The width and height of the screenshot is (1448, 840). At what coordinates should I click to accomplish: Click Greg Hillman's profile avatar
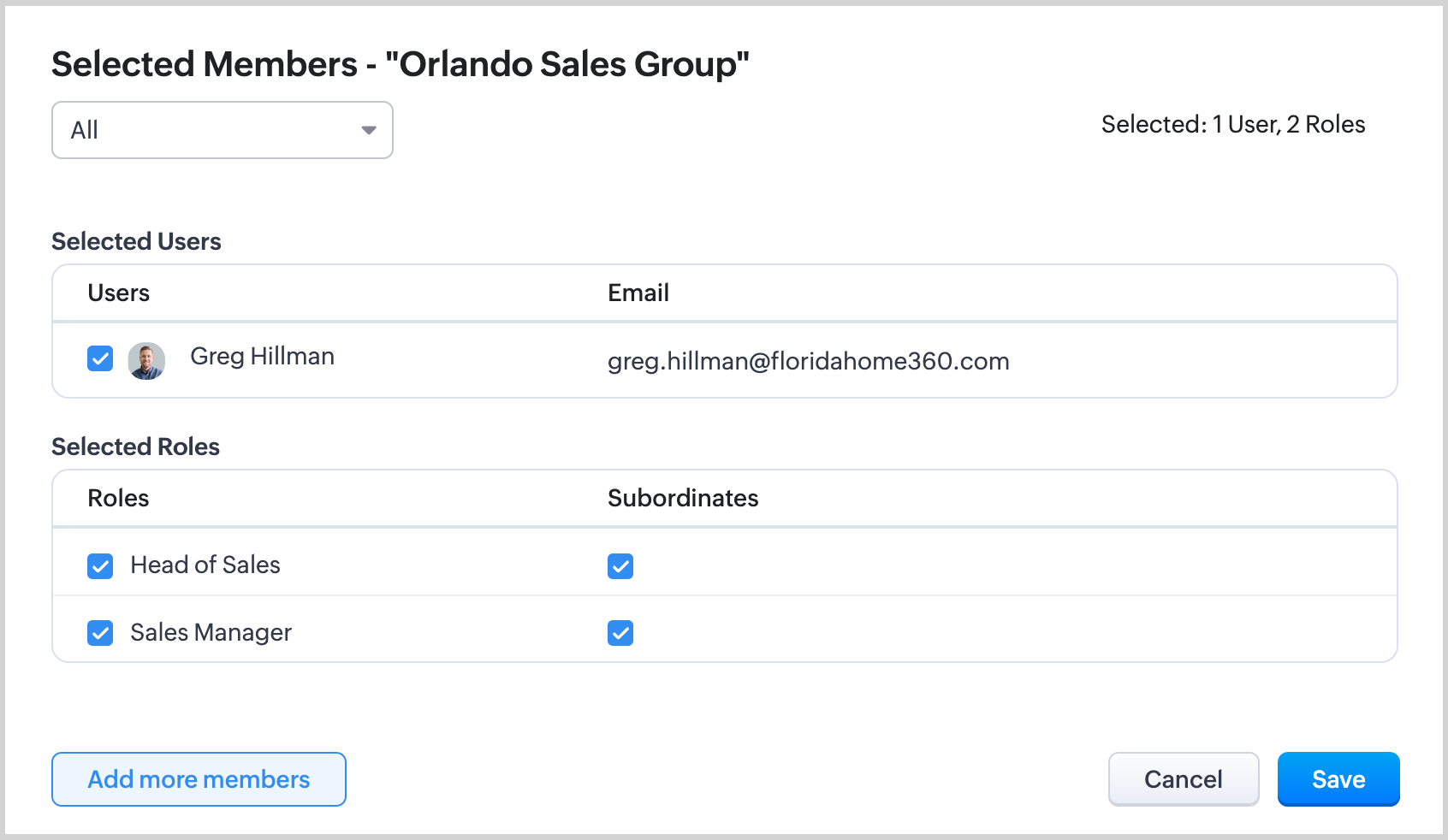pos(146,361)
